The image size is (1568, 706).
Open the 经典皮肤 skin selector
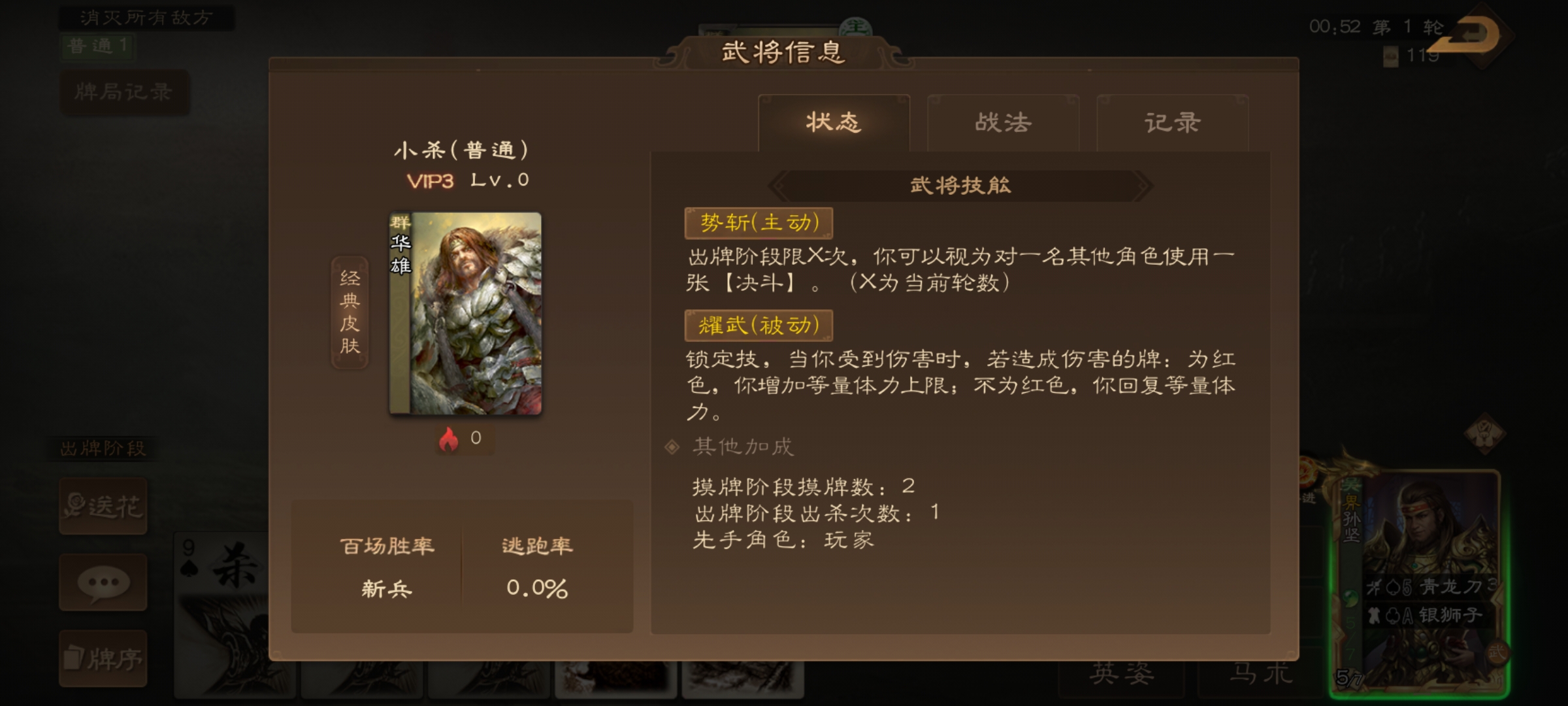pyautogui.click(x=350, y=312)
